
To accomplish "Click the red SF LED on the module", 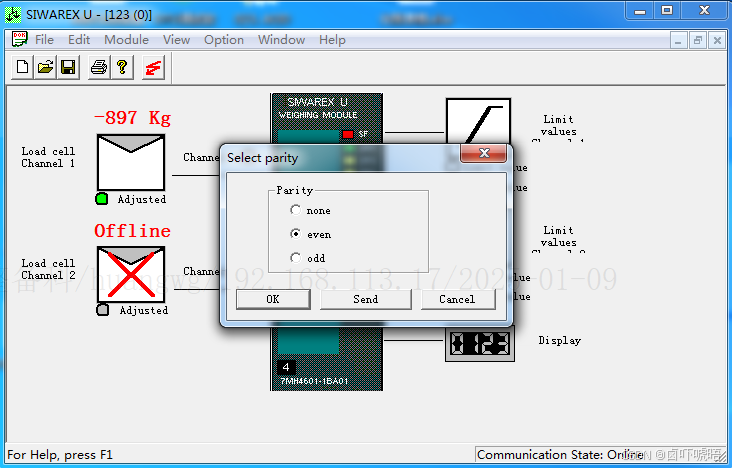I will coord(348,135).
